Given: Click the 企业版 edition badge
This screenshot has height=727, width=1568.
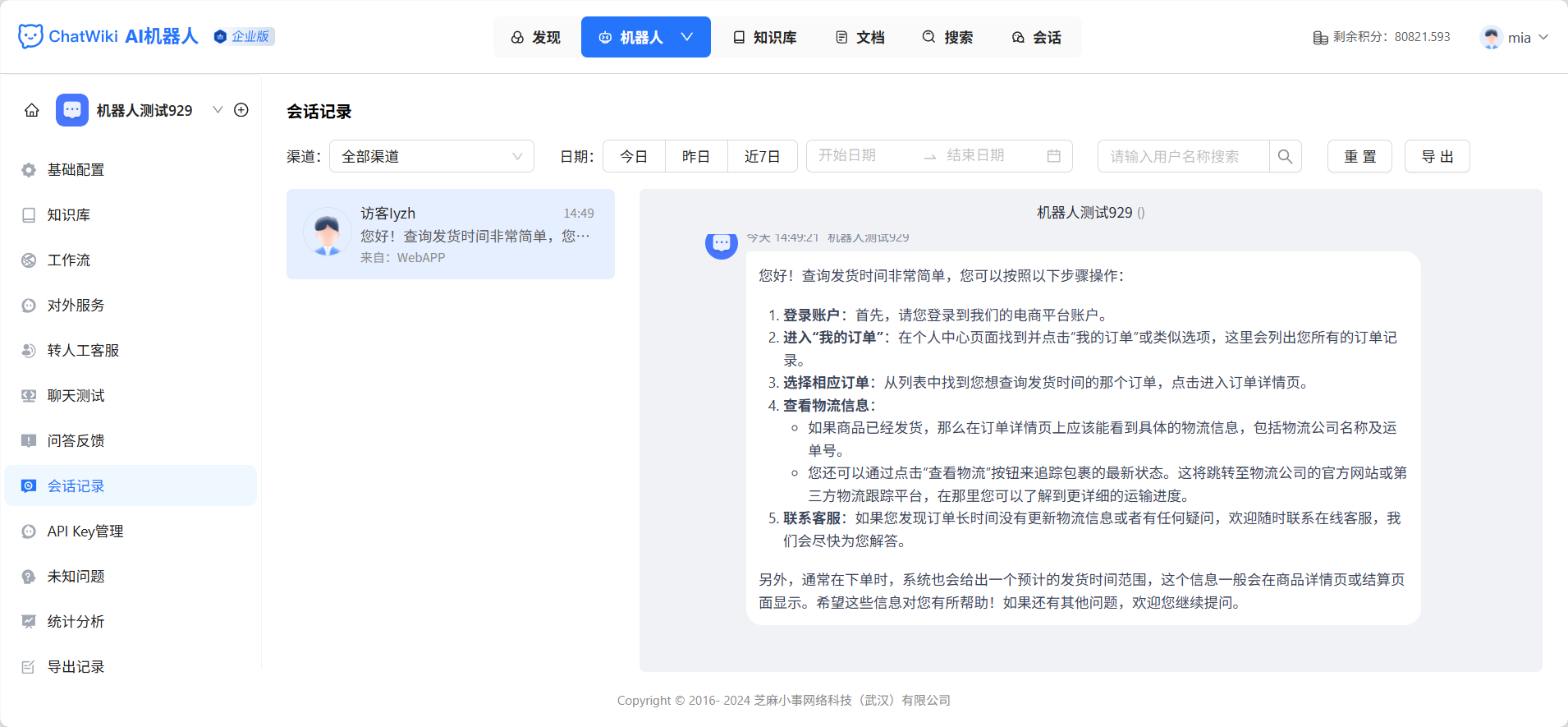Looking at the screenshot, I should (244, 36).
